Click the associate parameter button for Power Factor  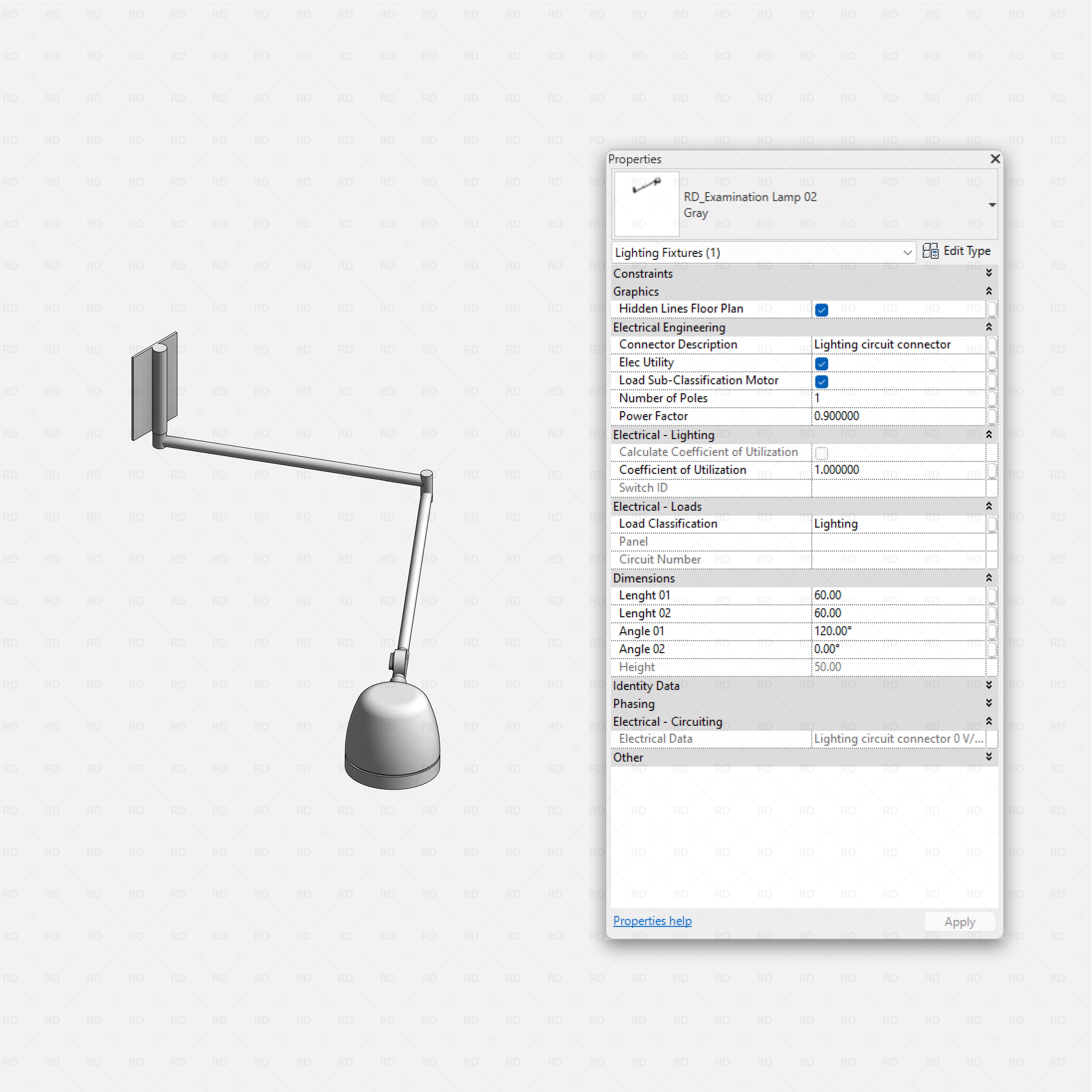993,417
